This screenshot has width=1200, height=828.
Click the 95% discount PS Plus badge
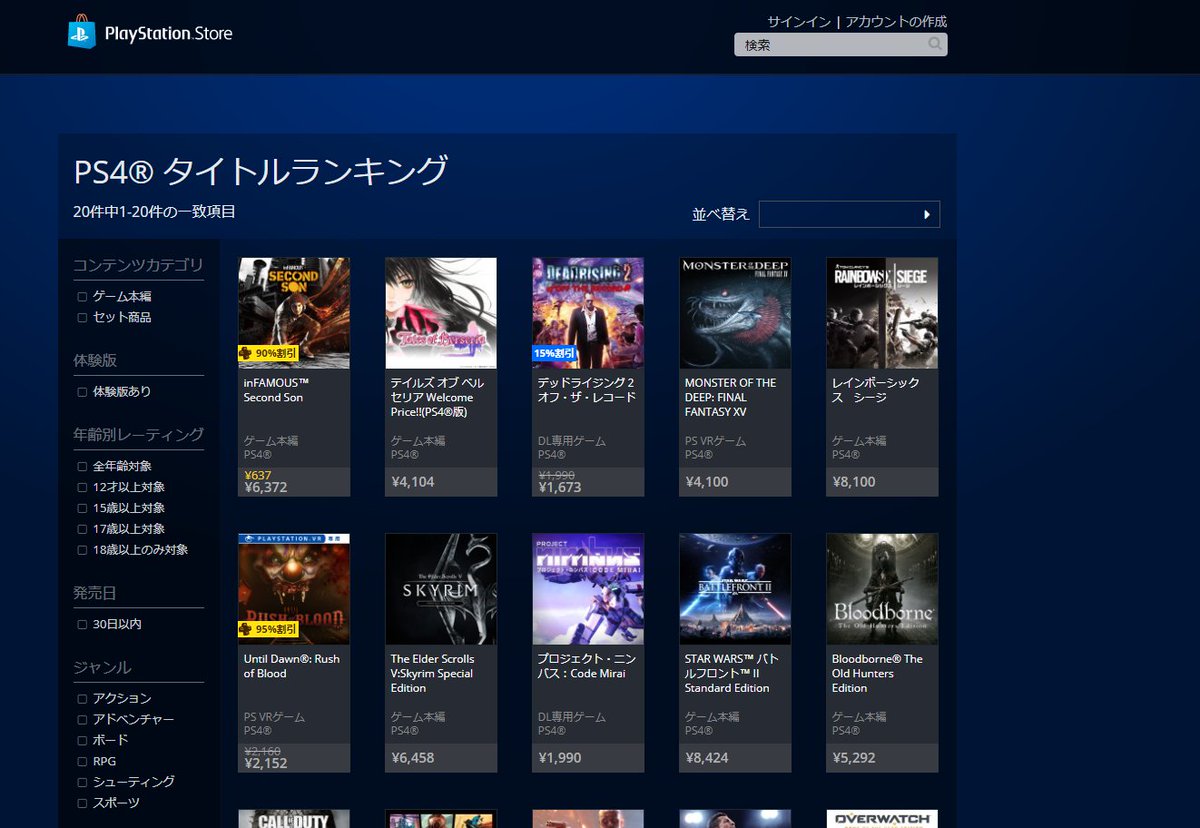(268, 629)
